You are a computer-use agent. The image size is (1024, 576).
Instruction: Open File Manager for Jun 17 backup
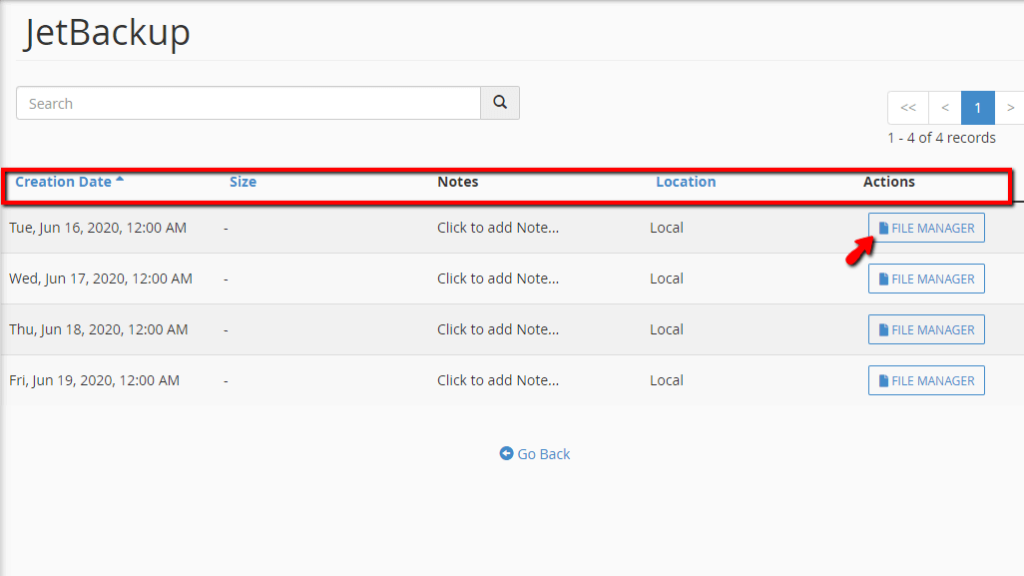[x=926, y=279]
